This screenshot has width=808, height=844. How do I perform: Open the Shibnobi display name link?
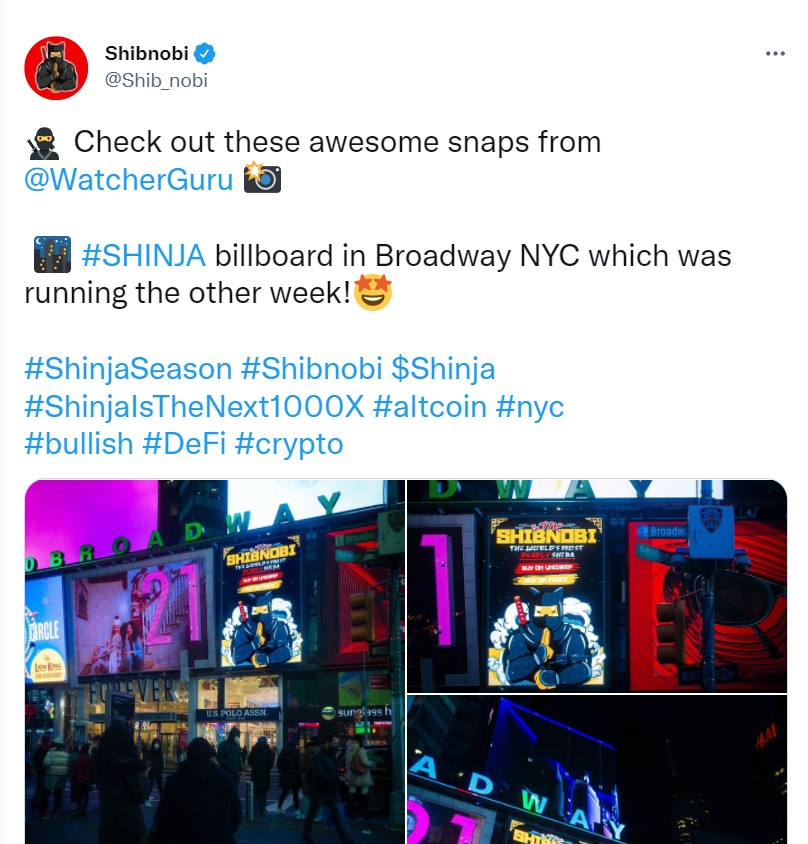(146, 53)
